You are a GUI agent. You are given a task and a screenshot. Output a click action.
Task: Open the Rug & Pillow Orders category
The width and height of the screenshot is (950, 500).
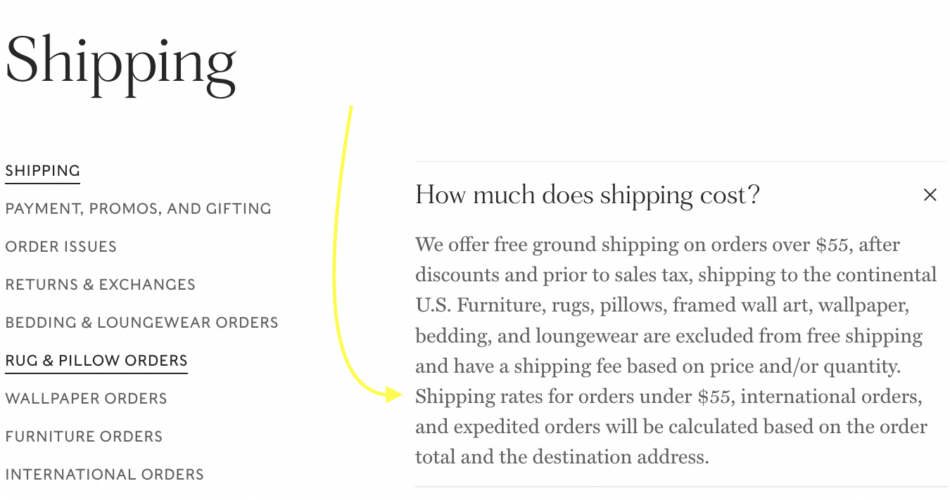coord(96,361)
